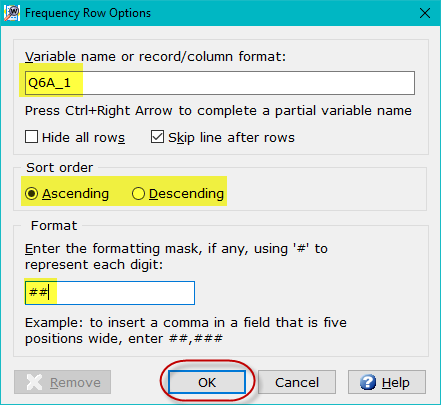441x405 pixels.
Task: Enable the Hide all rows checkbox
Action: (31, 137)
